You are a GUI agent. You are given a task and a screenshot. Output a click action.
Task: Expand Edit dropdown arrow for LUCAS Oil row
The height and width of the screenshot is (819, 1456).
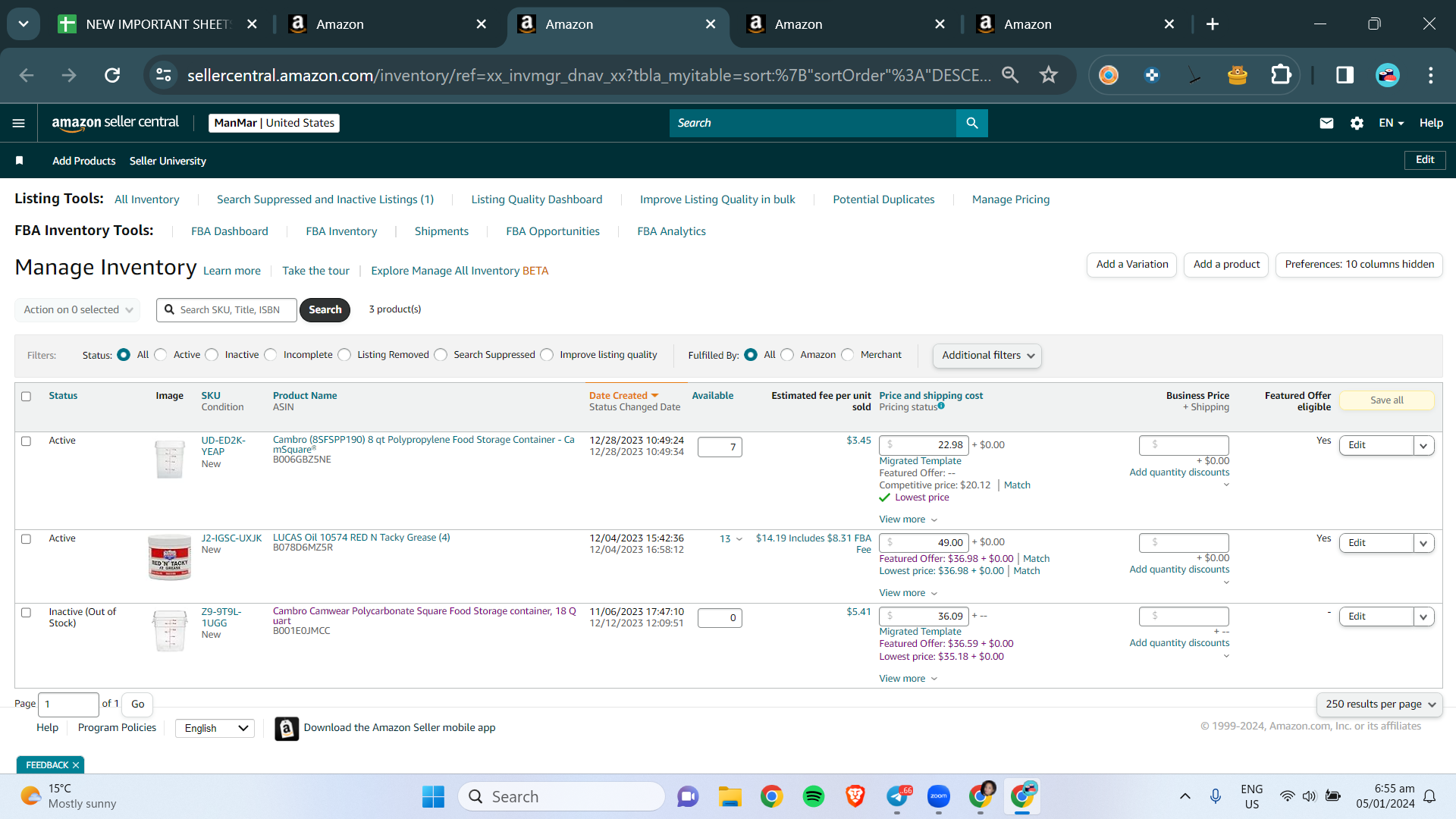tap(1423, 543)
